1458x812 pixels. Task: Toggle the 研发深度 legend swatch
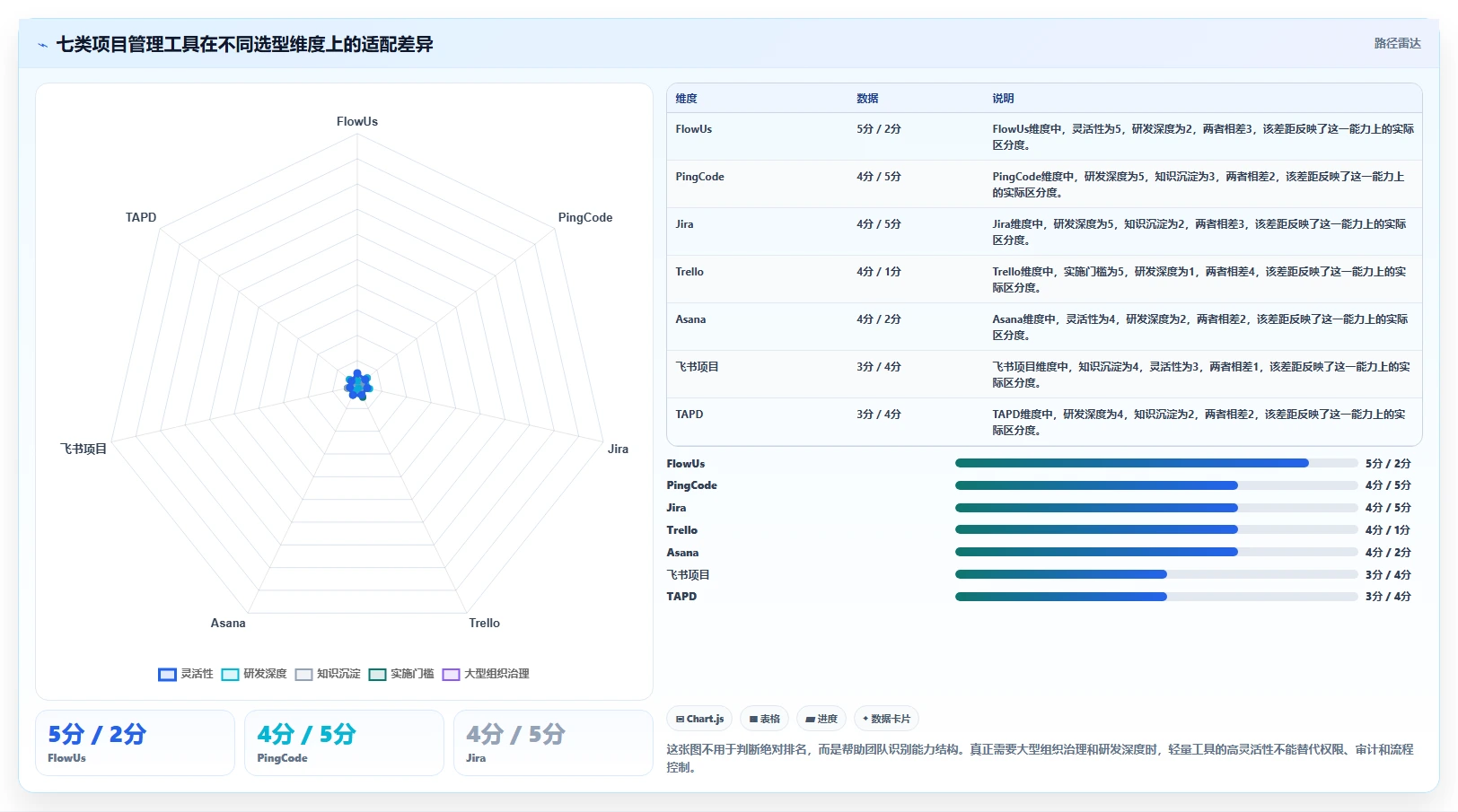click(x=230, y=674)
